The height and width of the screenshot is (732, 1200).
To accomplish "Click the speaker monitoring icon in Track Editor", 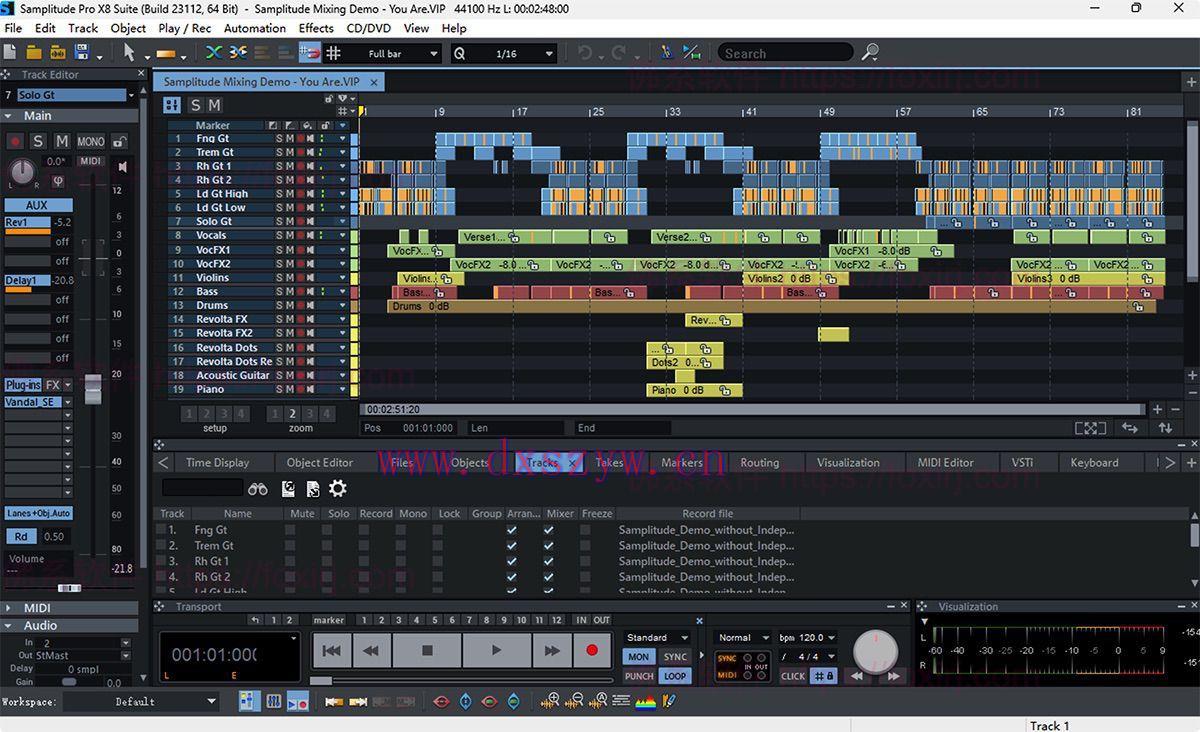I will [122, 166].
